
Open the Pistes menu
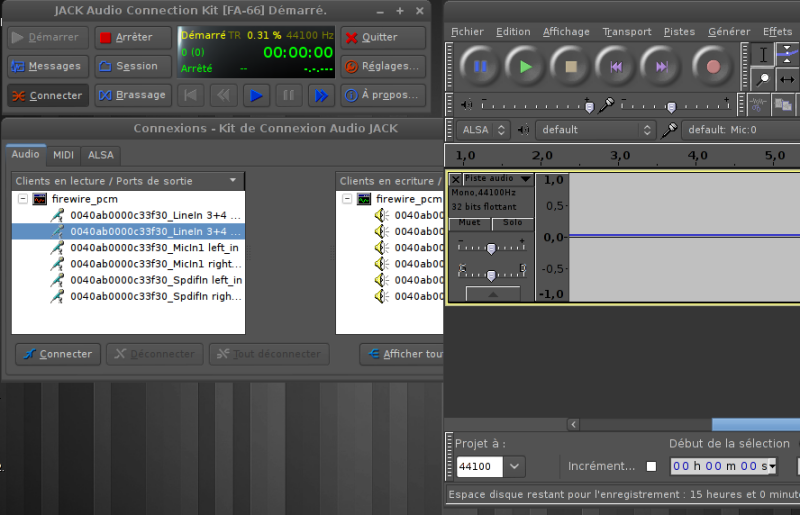tap(679, 32)
